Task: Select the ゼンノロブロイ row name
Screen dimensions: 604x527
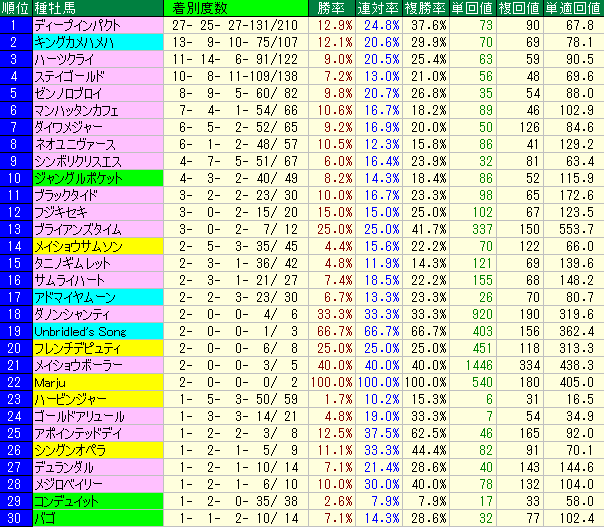Action: (x=68, y=93)
